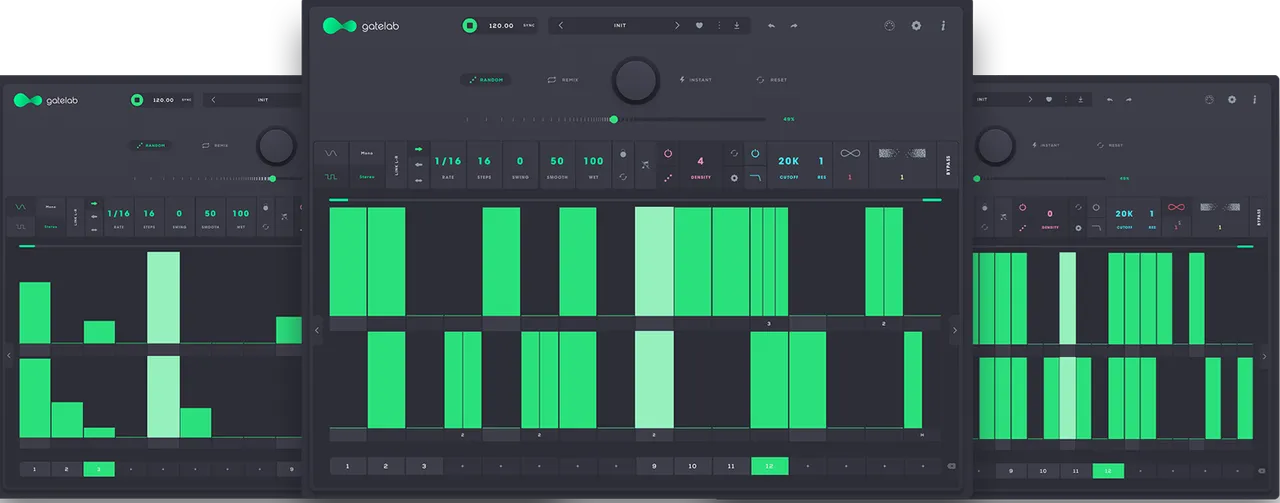Go to next preset with center right chevron
Screen dimensions: 1280x503
(x=677, y=26)
